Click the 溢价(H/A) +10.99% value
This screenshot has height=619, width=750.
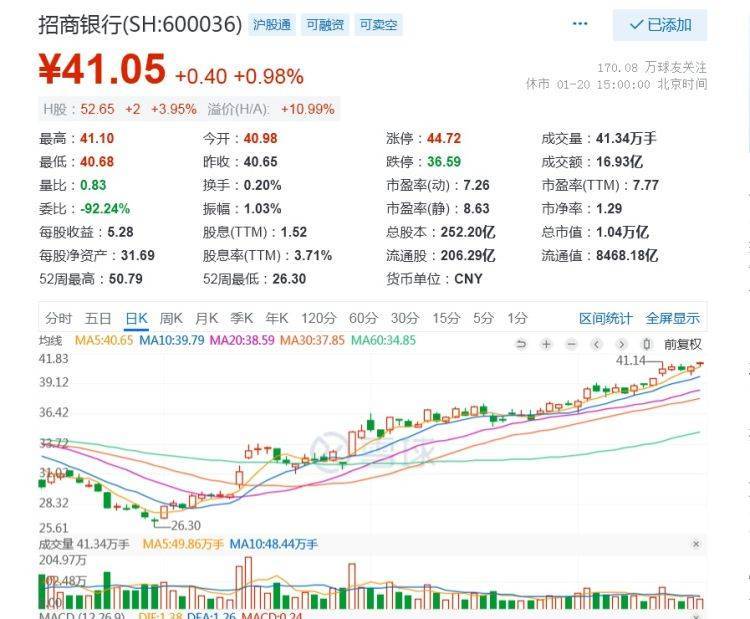[308, 109]
